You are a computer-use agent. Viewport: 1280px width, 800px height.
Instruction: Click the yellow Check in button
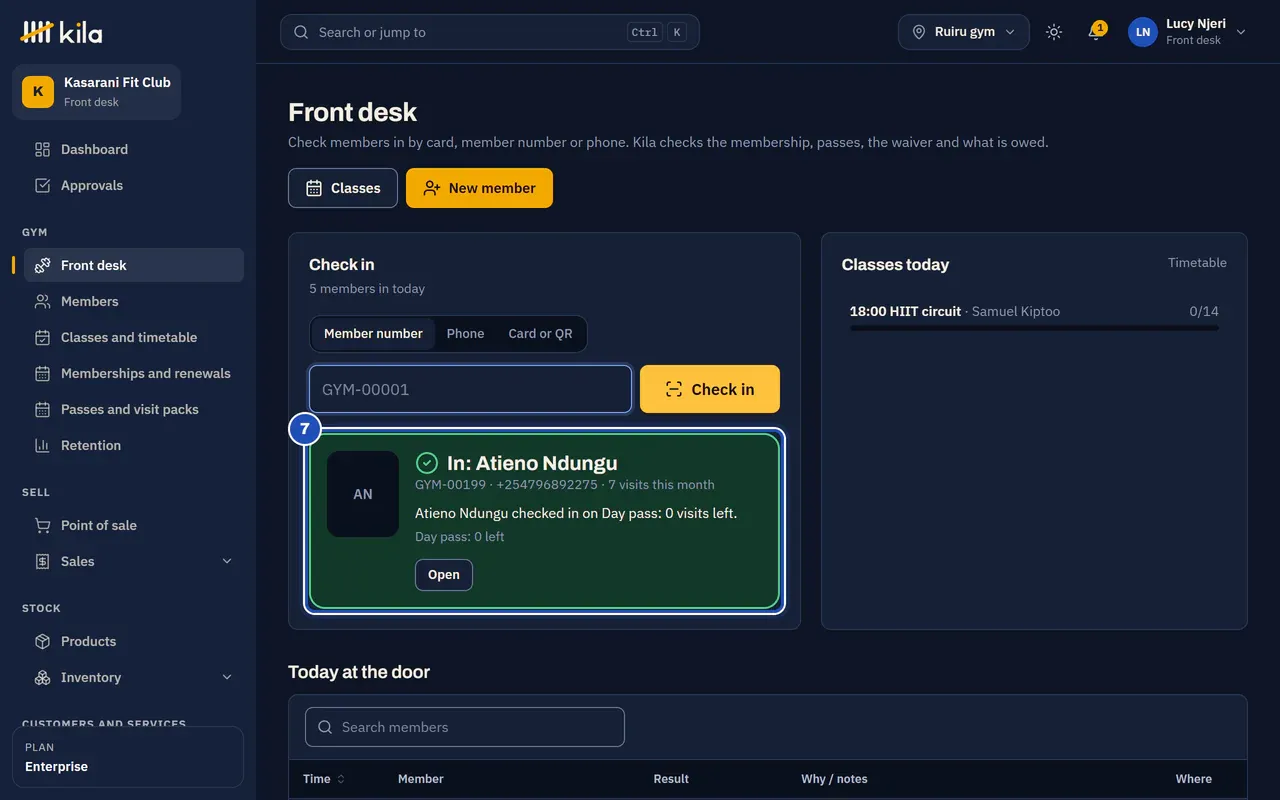[710, 389]
